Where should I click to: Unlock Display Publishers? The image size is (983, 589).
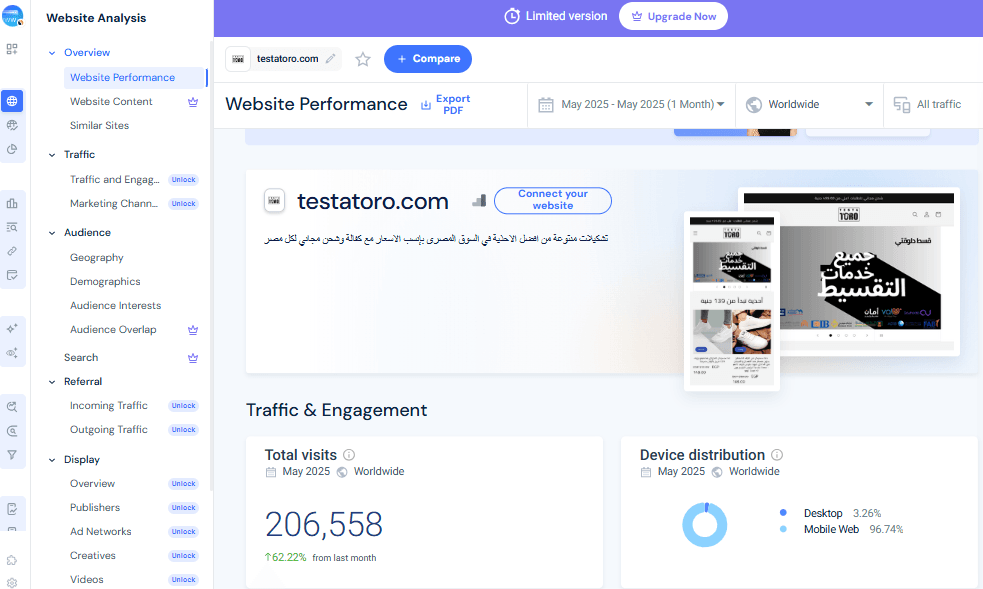pyautogui.click(x=184, y=508)
